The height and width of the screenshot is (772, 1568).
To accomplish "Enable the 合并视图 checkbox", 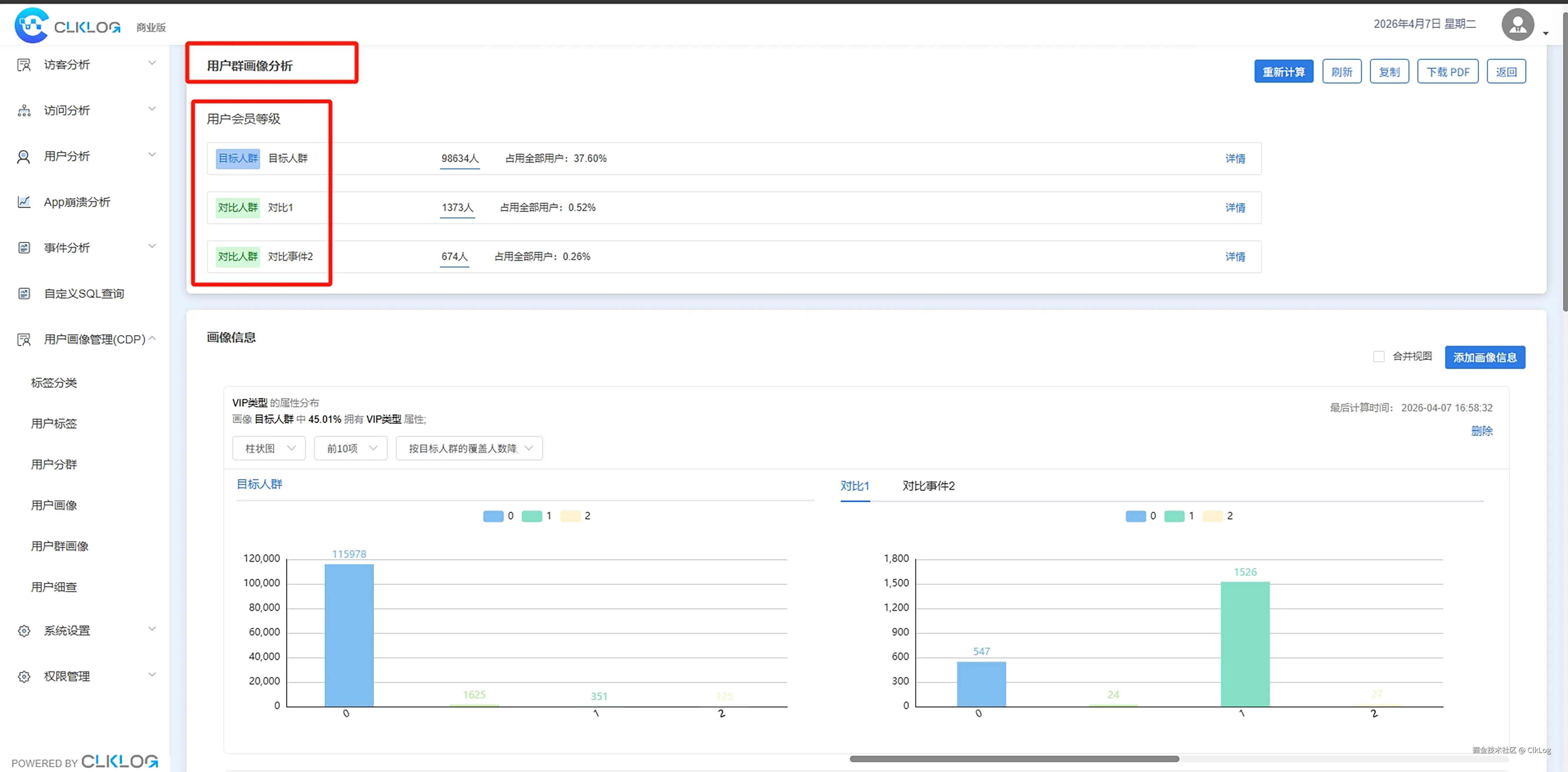I will coord(1379,357).
